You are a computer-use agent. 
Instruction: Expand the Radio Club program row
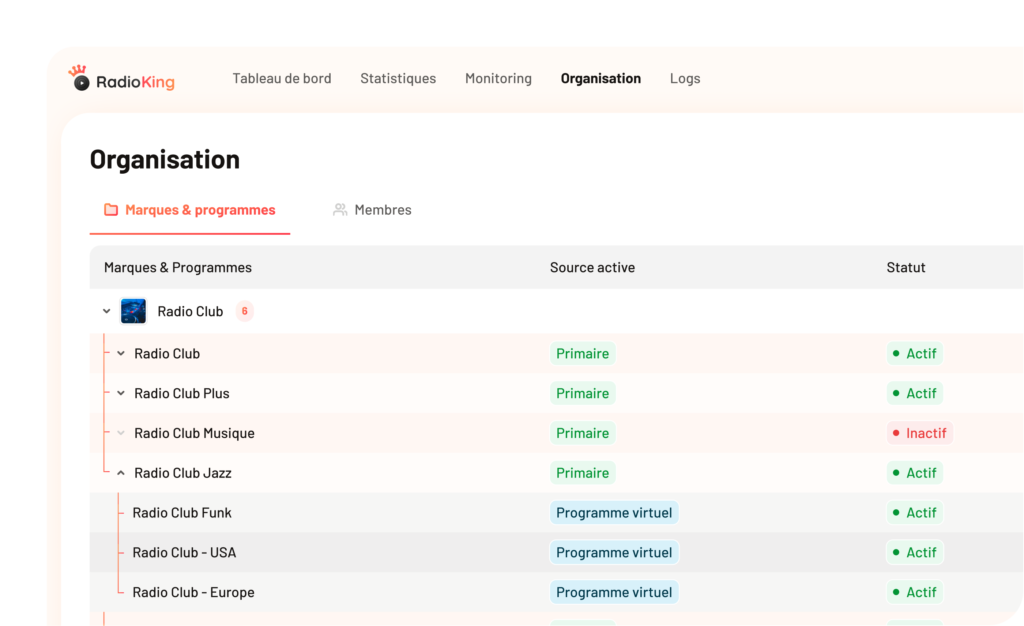pos(121,353)
